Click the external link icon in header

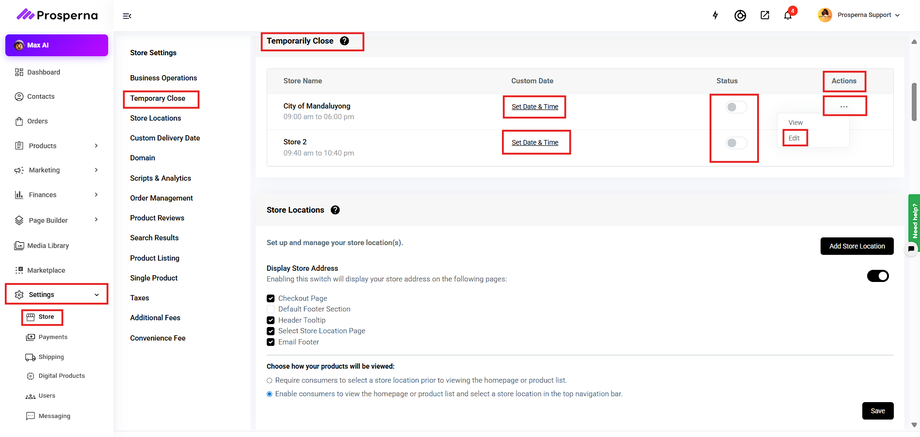point(764,15)
